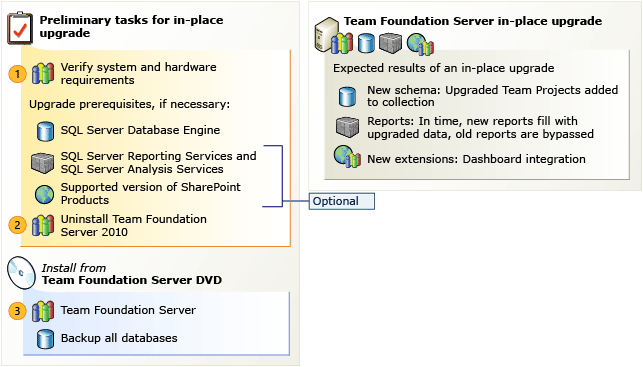Click the text 'Verify system and hardware requirements'
This screenshot has width=643, height=367.
139,73
